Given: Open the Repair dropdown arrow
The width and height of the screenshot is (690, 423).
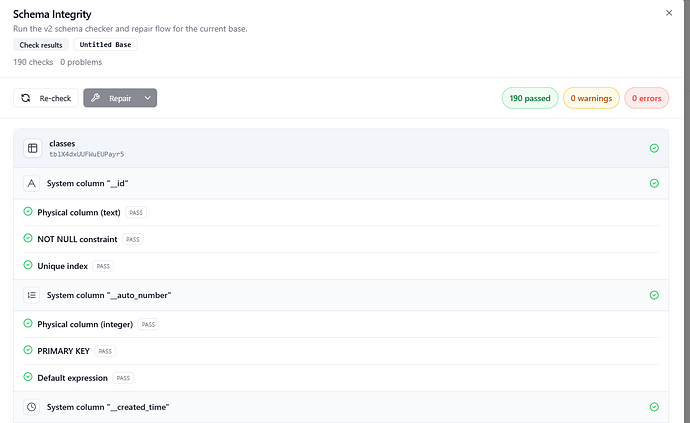Looking at the screenshot, I should (x=147, y=98).
